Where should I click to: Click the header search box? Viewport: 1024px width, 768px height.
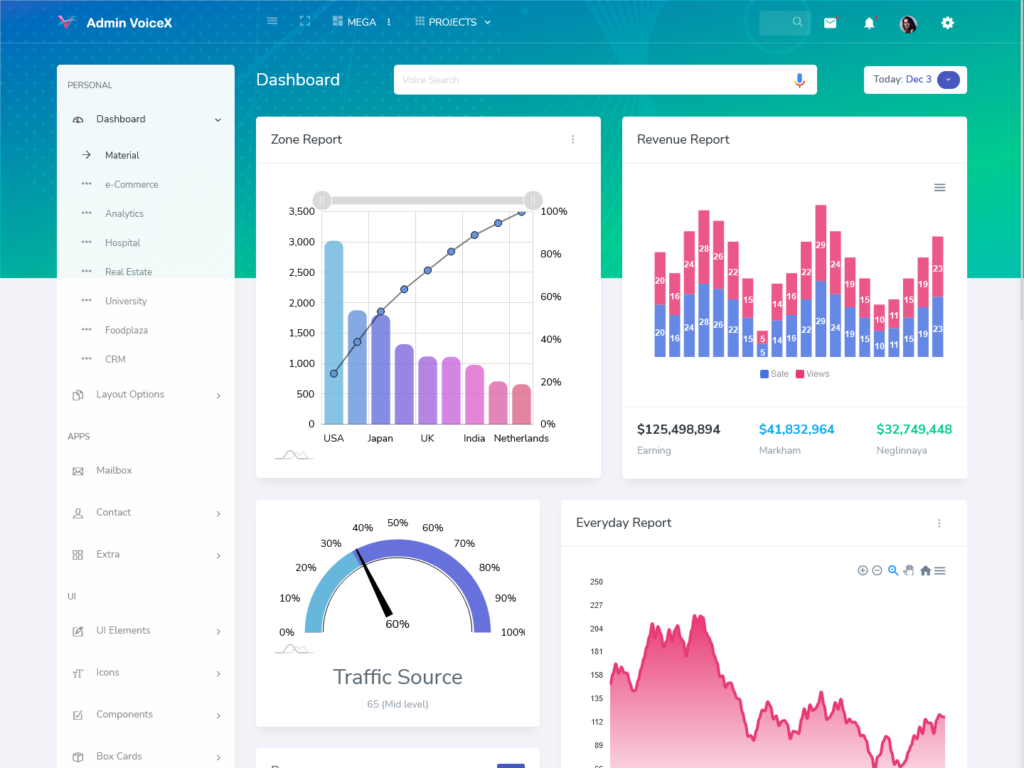tap(784, 22)
